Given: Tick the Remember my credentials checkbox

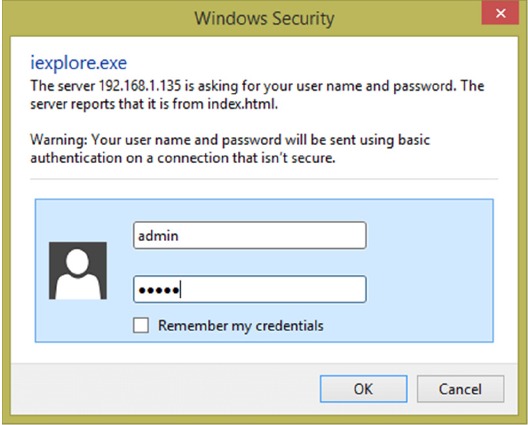Looking at the screenshot, I should (141, 325).
